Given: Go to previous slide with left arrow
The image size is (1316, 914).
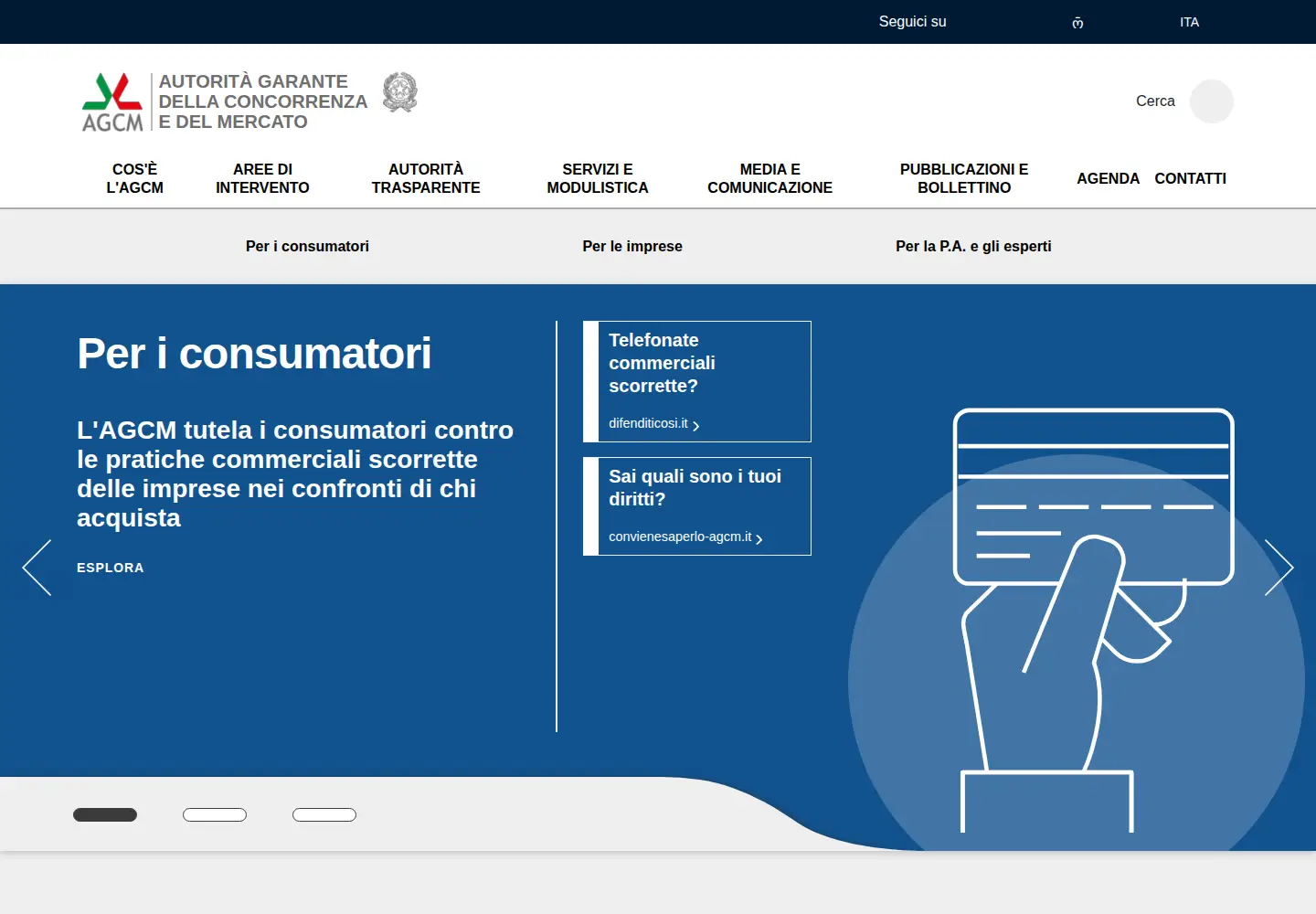Looking at the screenshot, I should tap(37, 568).
